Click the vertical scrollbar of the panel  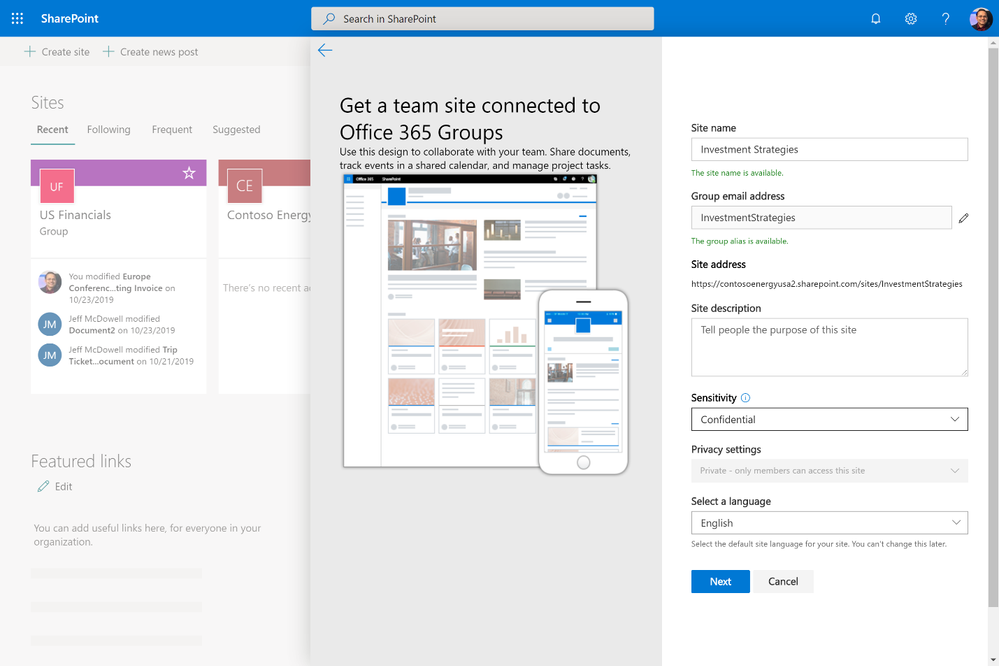click(993, 328)
